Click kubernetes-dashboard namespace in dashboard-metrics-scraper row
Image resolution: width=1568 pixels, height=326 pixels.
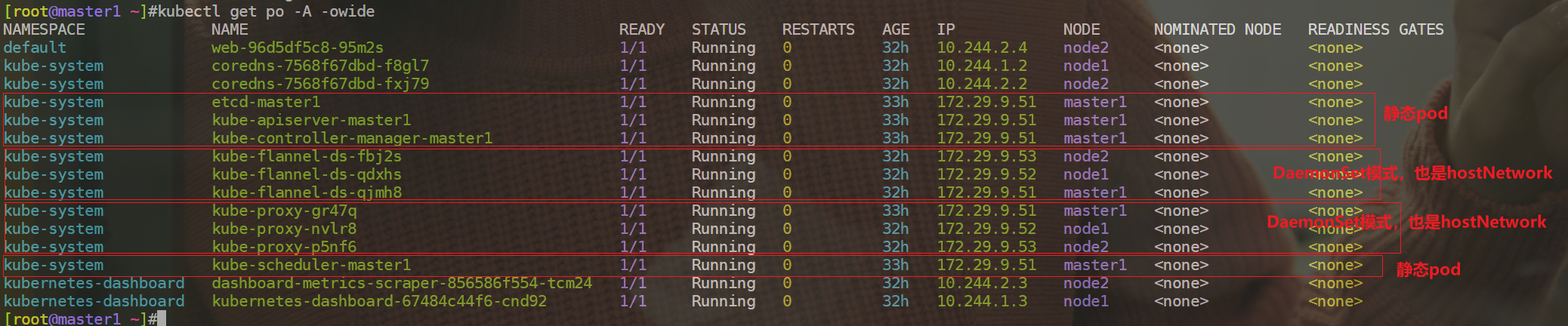pos(94,283)
